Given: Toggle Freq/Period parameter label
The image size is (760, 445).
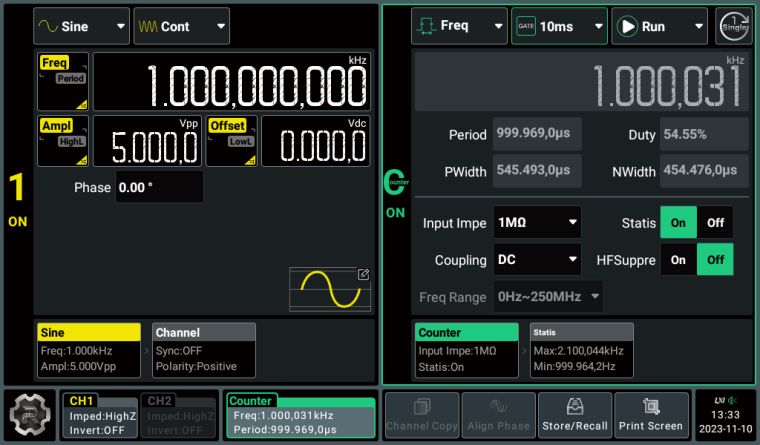Looking at the screenshot, I should [63, 81].
